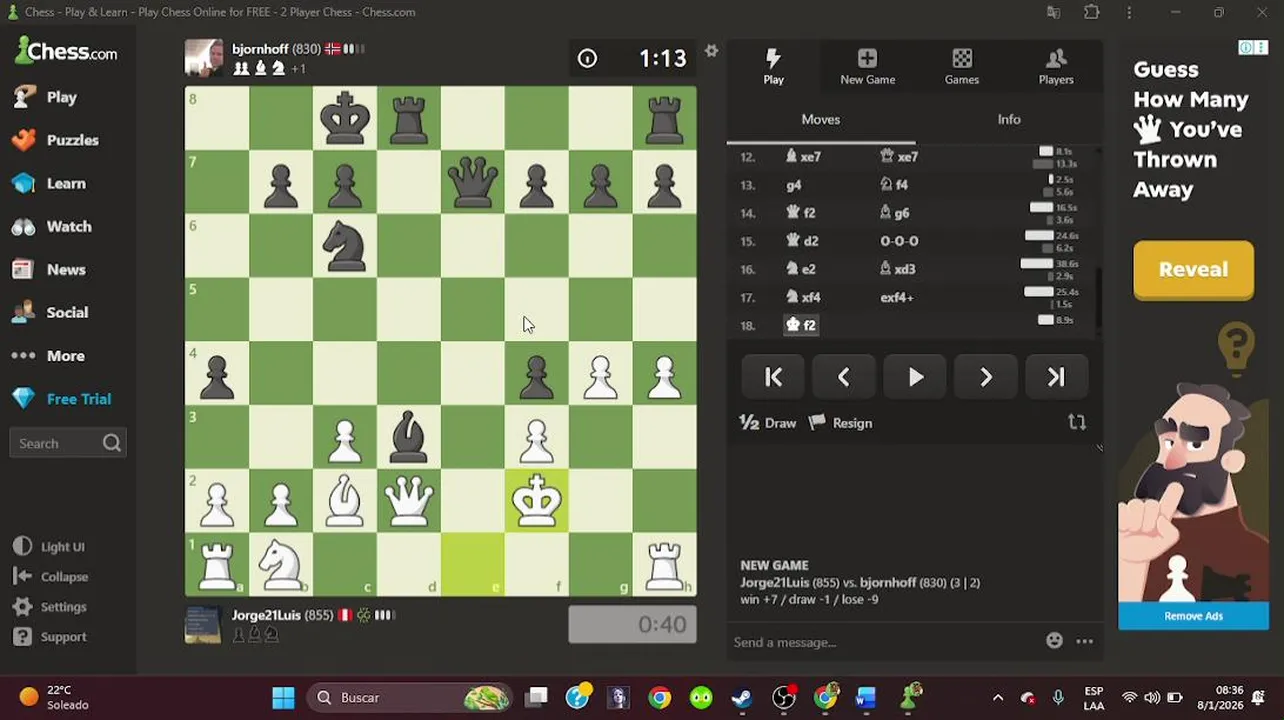Screen dimensions: 1284x720
Task: Click the Resign button
Action: click(x=841, y=423)
